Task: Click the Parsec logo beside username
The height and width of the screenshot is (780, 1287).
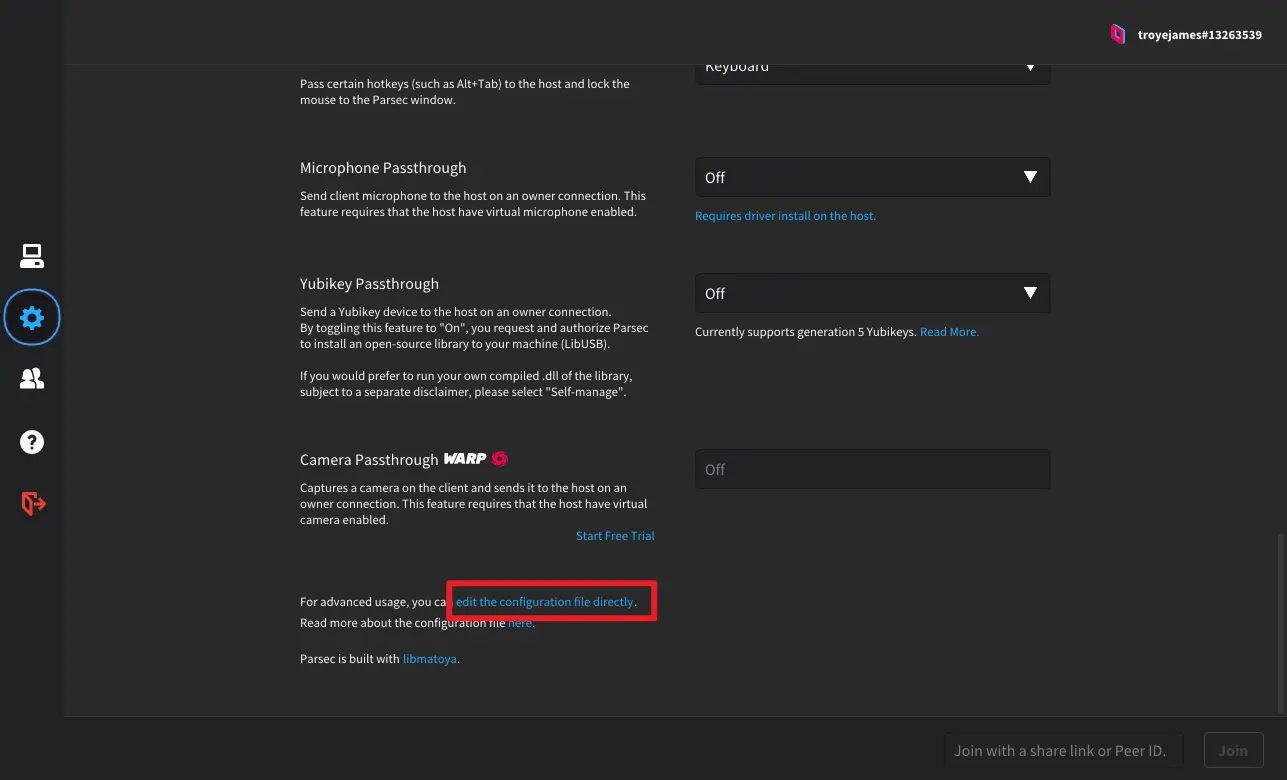Action: [1117, 34]
